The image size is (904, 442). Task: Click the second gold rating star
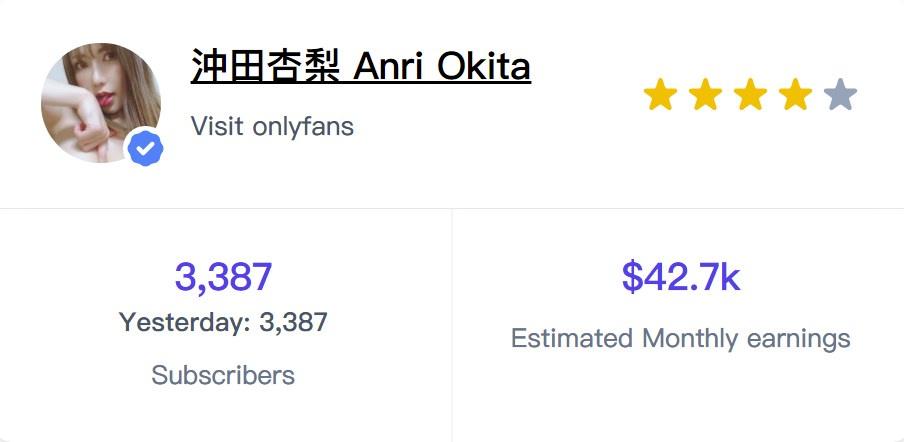705,95
